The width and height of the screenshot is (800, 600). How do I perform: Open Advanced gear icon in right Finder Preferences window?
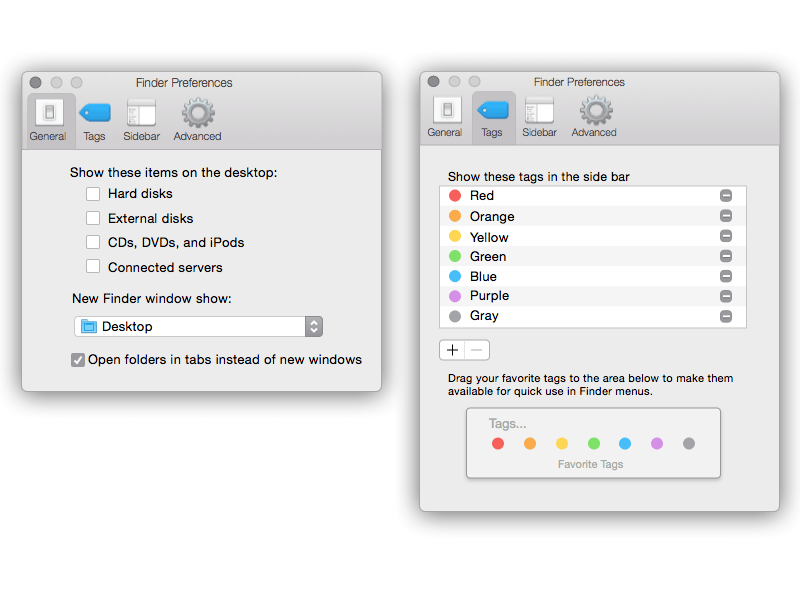pyautogui.click(x=596, y=110)
